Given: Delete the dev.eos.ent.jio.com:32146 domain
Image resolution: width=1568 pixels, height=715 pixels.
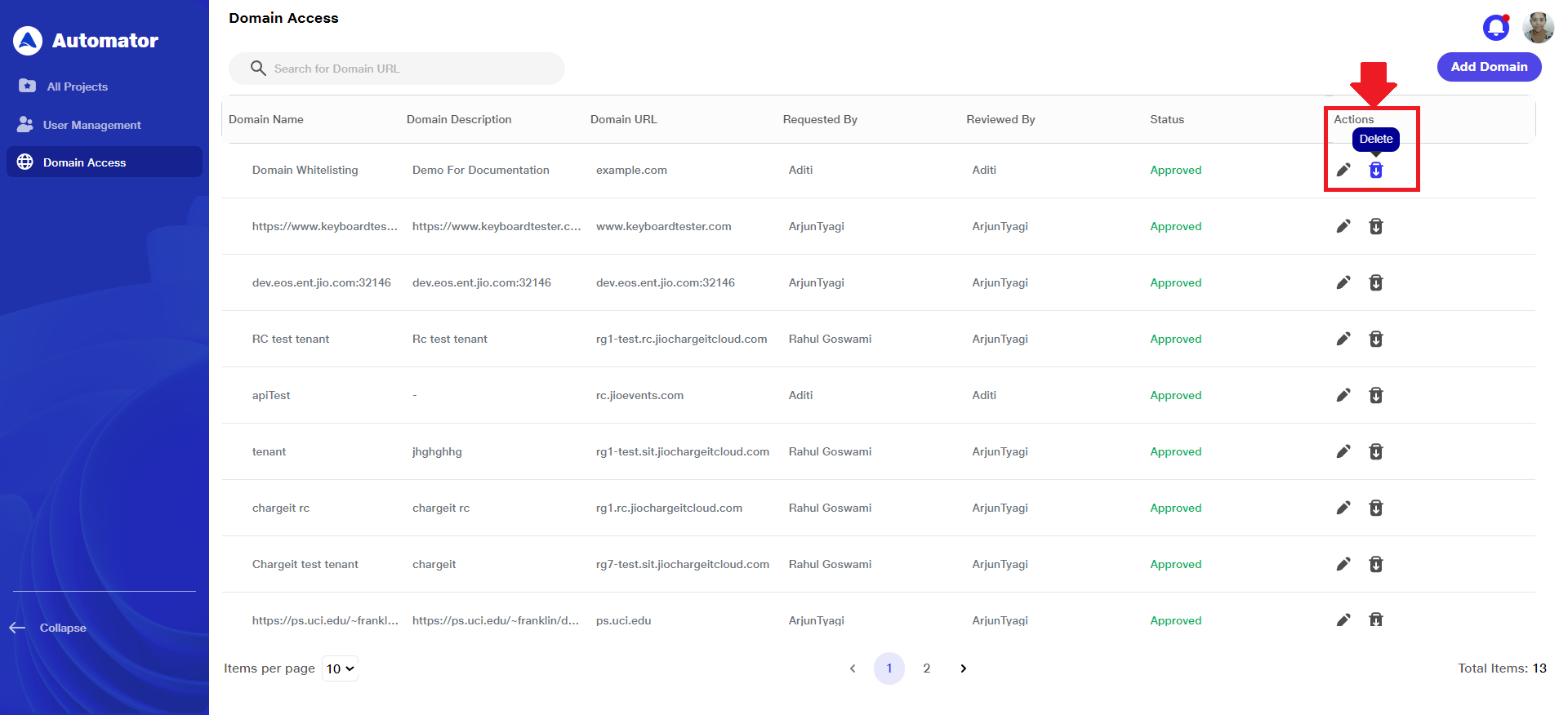Looking at the screenshot, I should pos(1376,282).
